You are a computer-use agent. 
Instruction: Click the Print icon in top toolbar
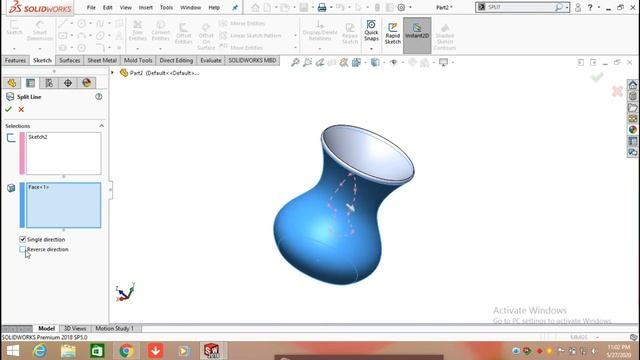[322, 7]
